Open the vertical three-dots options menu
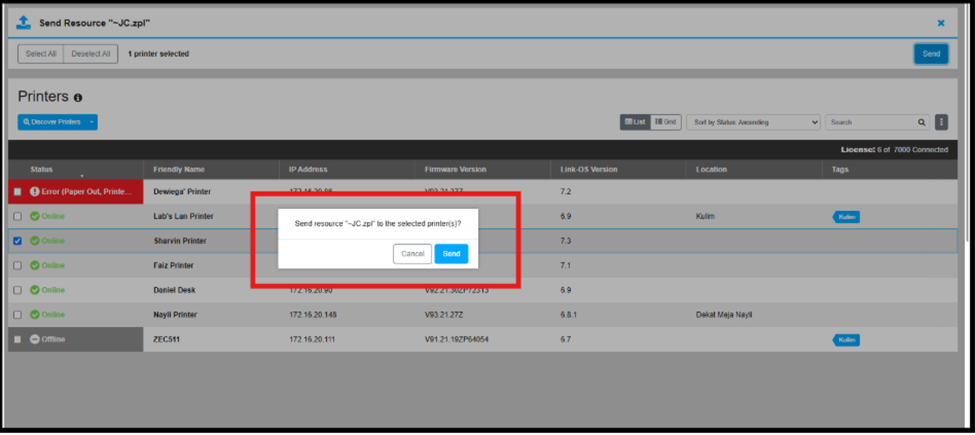Image resolution: width=975 pixels, height=435 pixels. pyautogui.click(x=941, y=122)
